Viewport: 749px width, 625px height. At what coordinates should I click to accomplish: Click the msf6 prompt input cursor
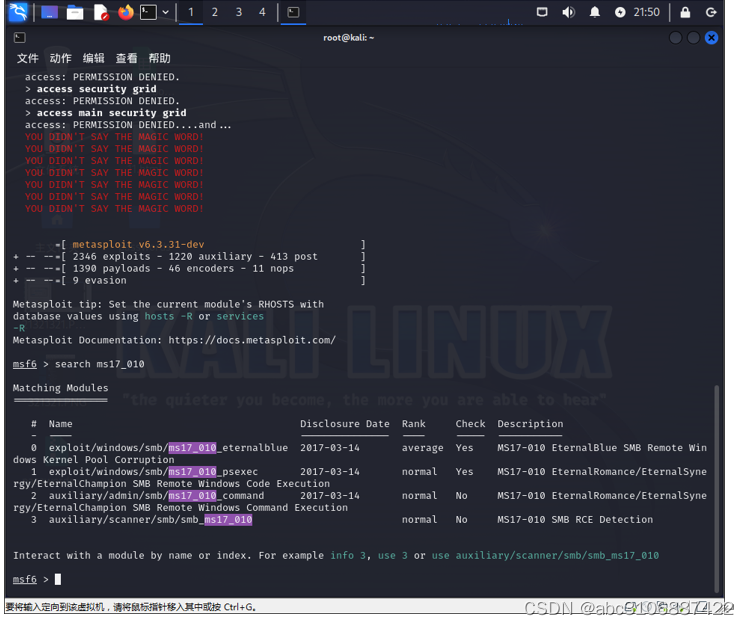coord(58,580)
